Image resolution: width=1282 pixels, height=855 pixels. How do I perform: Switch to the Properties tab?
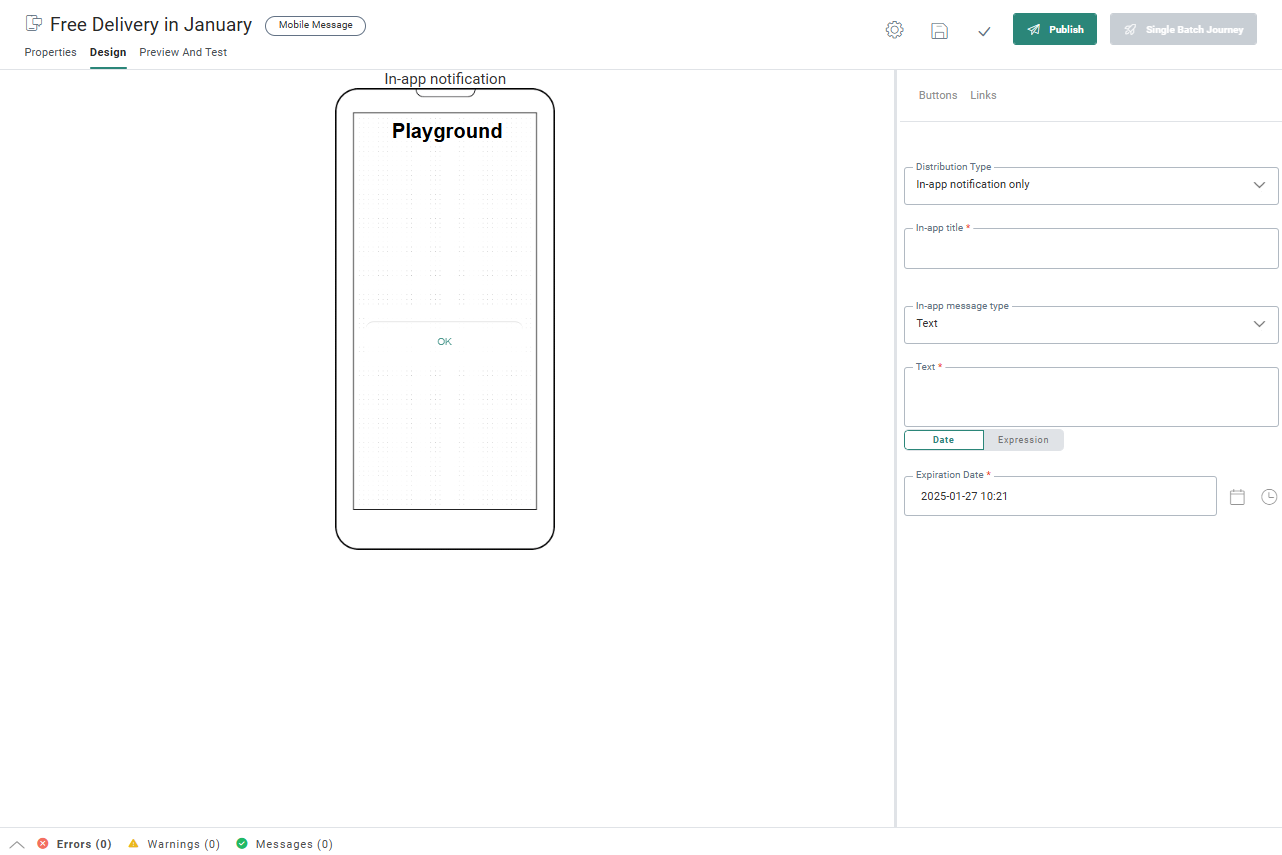click(x=50, y=52)
